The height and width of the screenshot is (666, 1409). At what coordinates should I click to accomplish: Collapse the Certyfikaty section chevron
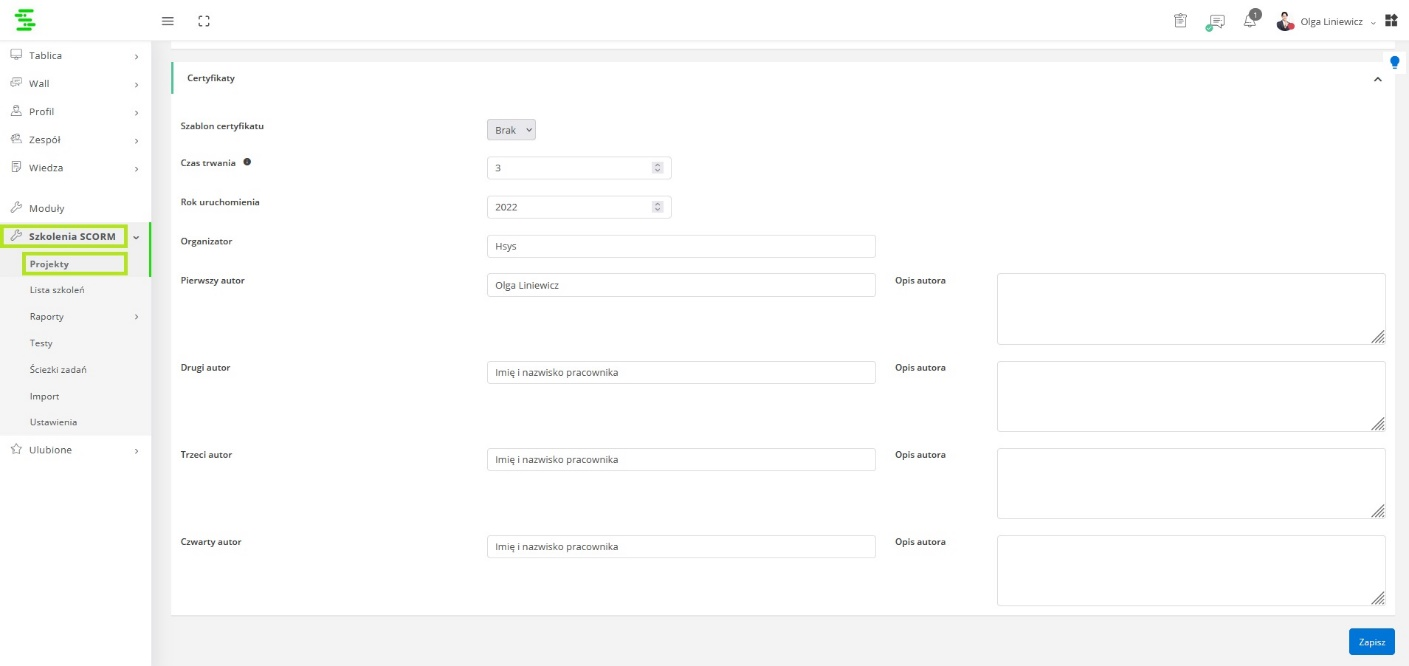point(1377,79)
